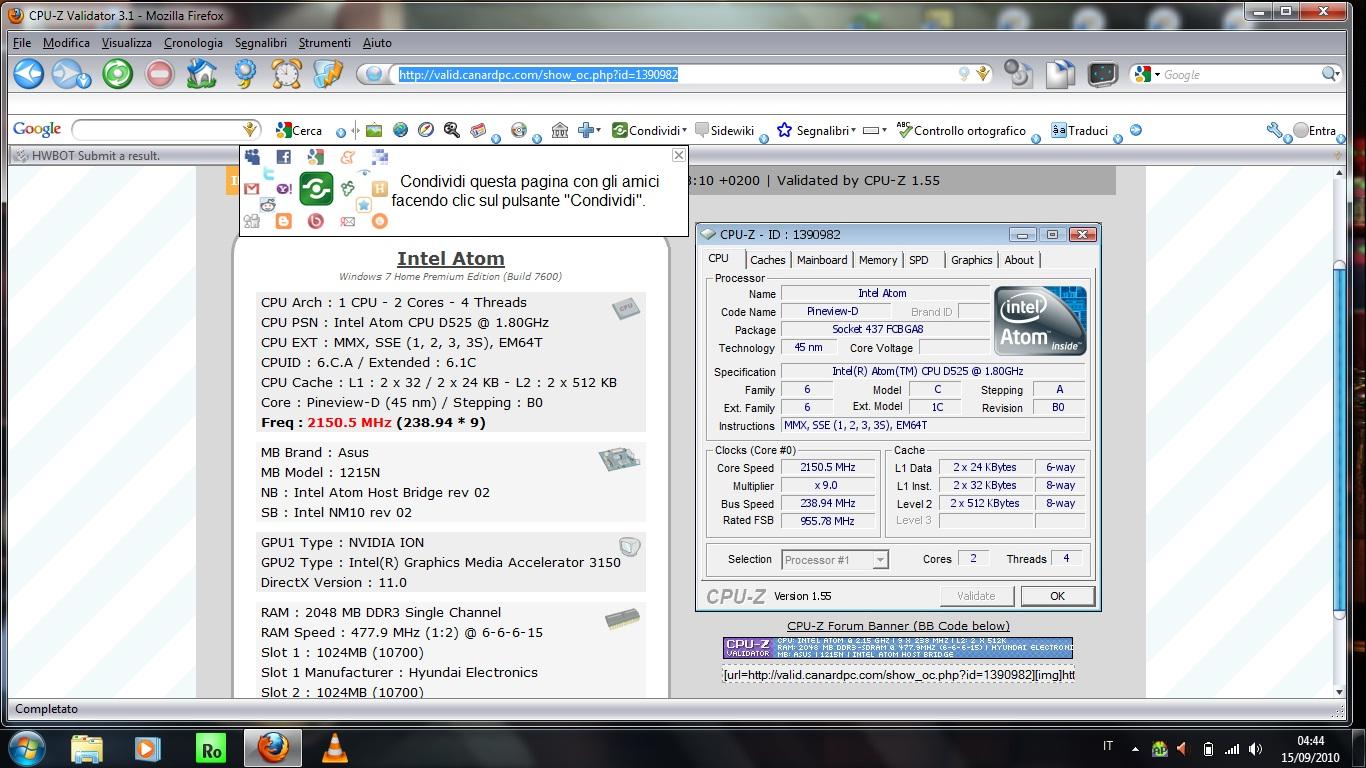Viewport: 1366px width, 768px height.
Task: Click the copy pages icon in navigation toolbar
Action: [x=1060, y=74]
